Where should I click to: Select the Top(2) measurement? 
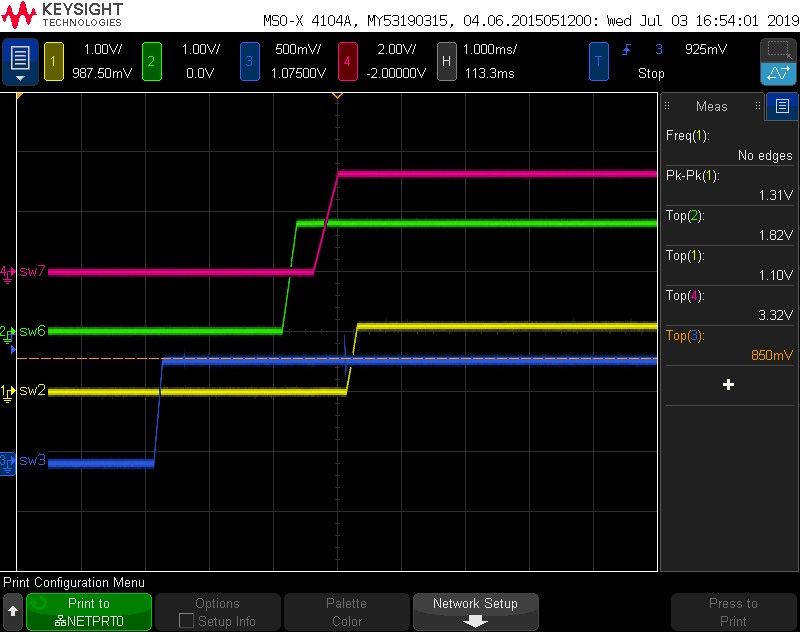(x=729, y=225)
